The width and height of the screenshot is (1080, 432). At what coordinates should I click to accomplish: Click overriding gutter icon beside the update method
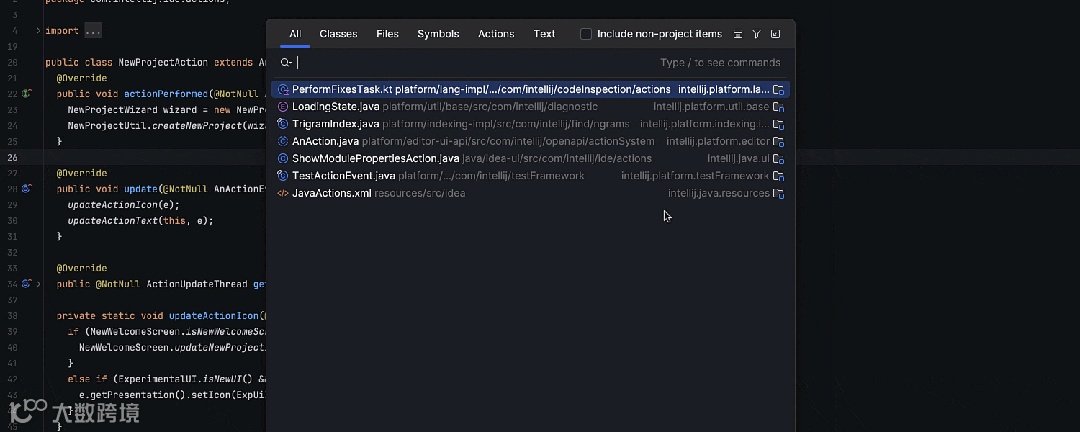(x=27, y=188)
